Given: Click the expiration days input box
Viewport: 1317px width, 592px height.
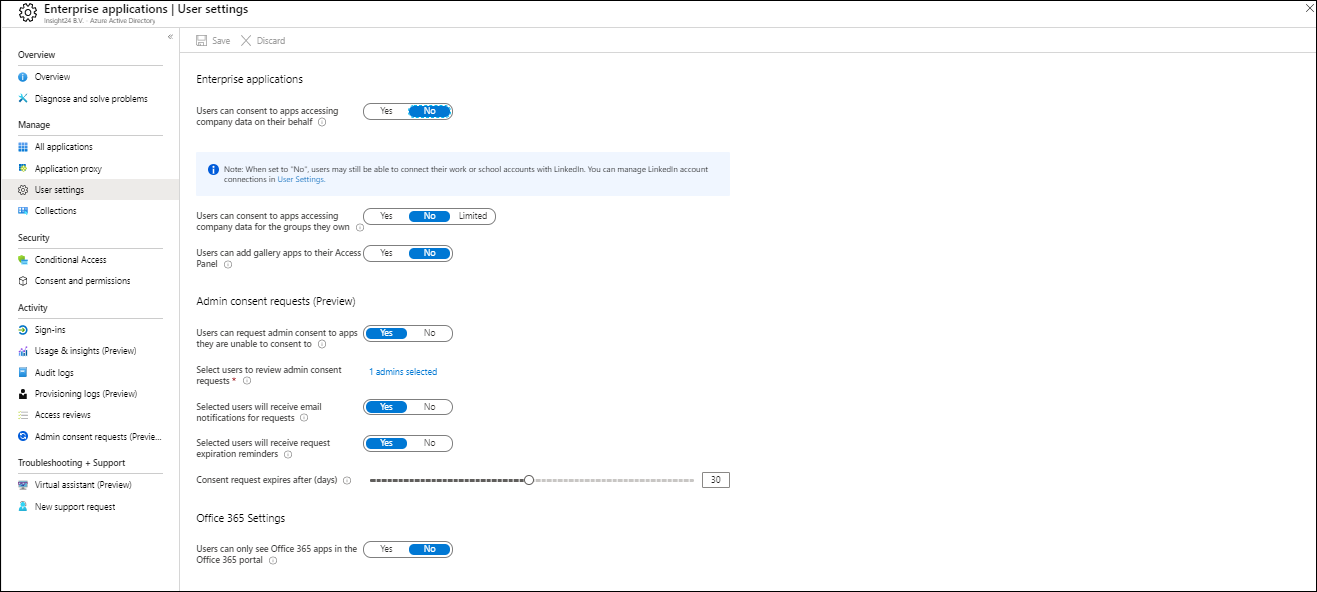Looking at the screenshot, I should pyautogui.click(x=715, y=480).
